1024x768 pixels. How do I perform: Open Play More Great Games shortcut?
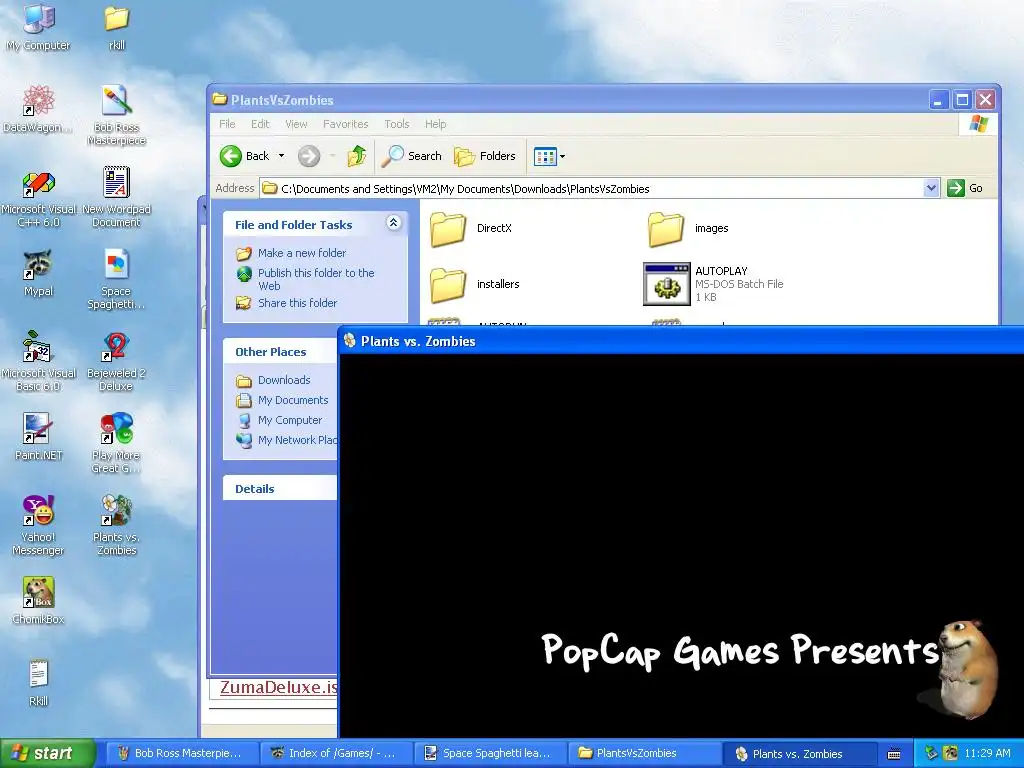point(117,443)
